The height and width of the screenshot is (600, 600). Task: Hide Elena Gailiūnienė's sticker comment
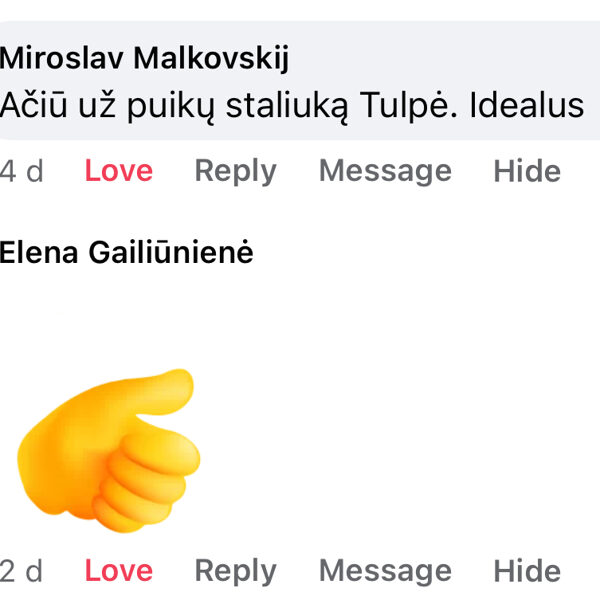point(527,571)
